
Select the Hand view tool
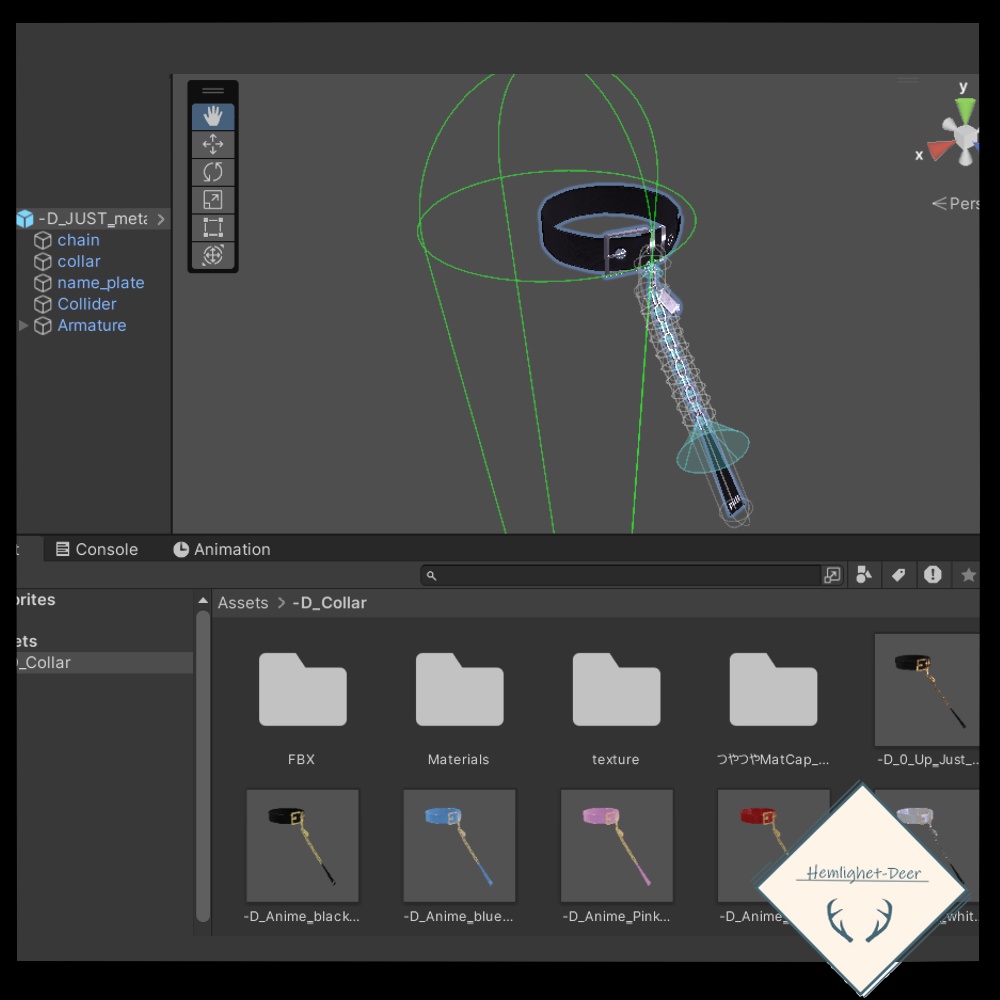point(213,116)
